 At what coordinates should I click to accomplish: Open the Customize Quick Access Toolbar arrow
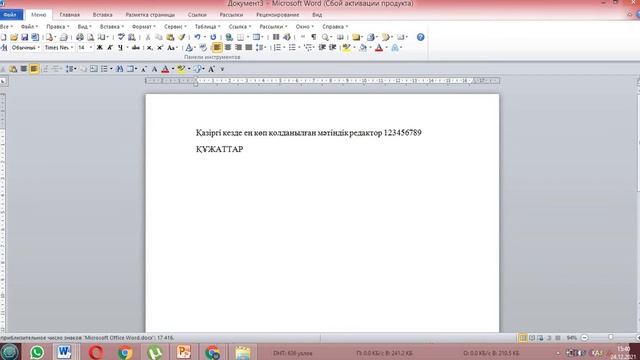pyautogui.click(x=222, y=69)
